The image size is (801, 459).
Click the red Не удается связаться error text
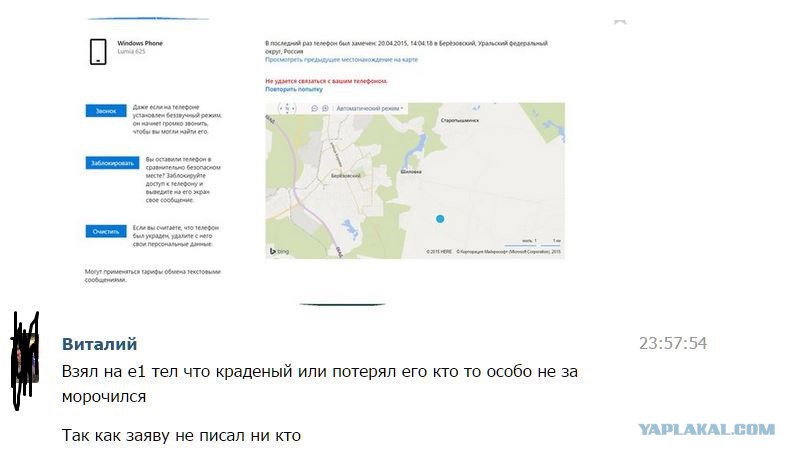point(326,81)
